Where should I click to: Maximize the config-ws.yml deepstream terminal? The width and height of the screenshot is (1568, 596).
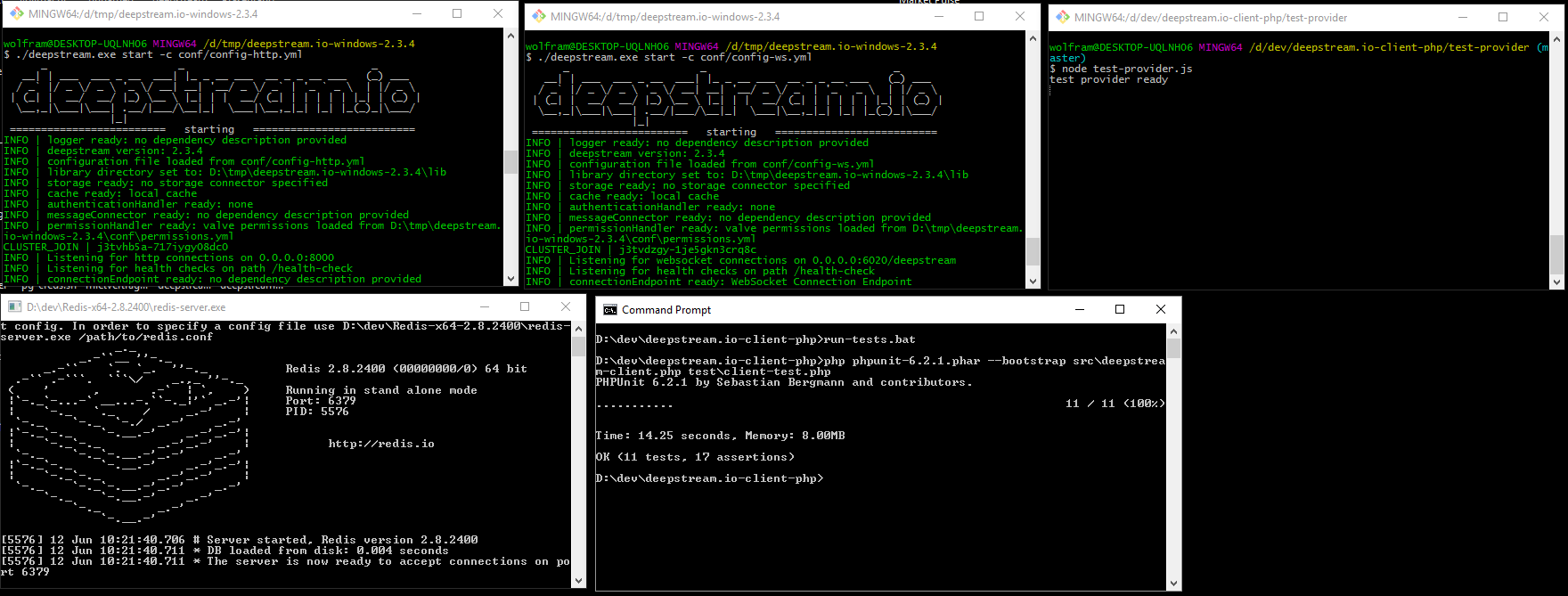click(979, 16)
